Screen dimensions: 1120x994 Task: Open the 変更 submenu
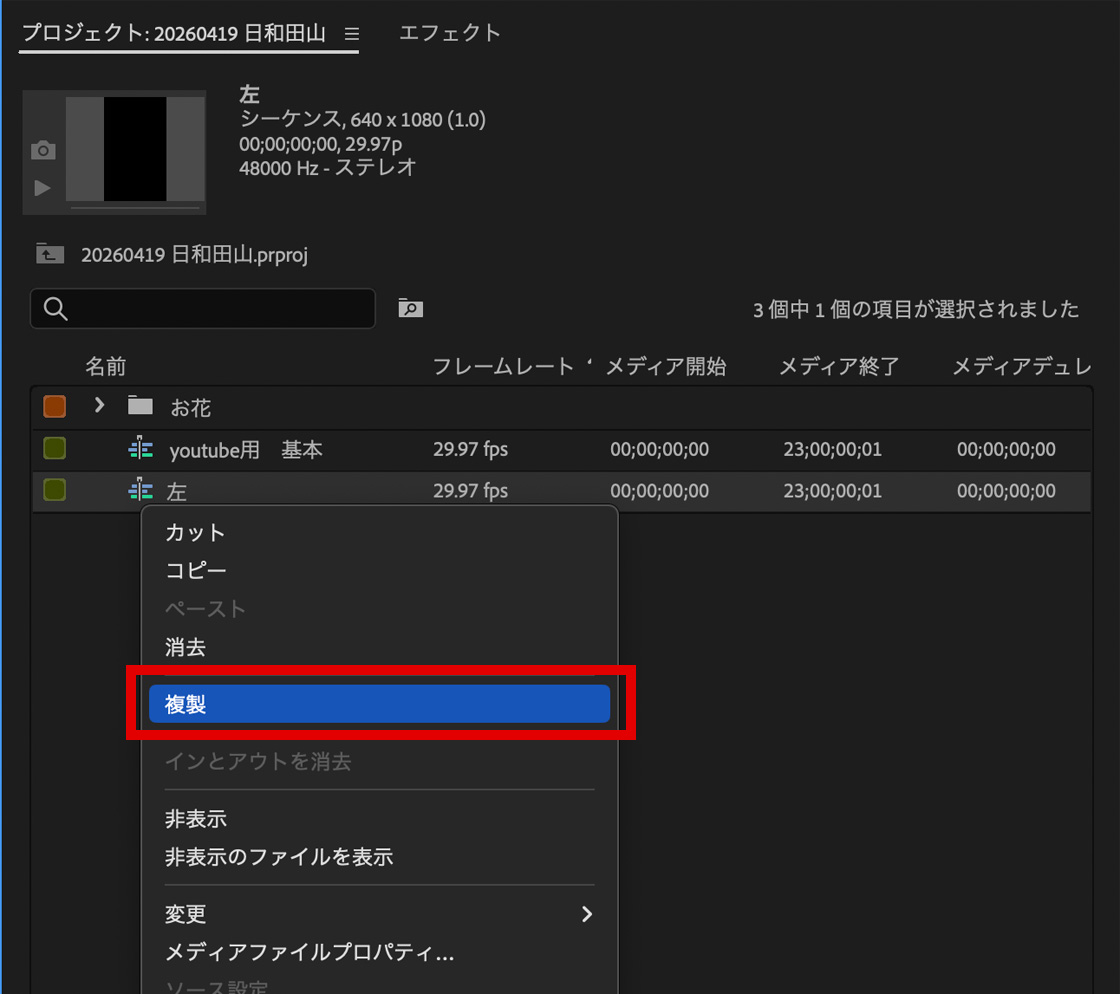point(379,914)
